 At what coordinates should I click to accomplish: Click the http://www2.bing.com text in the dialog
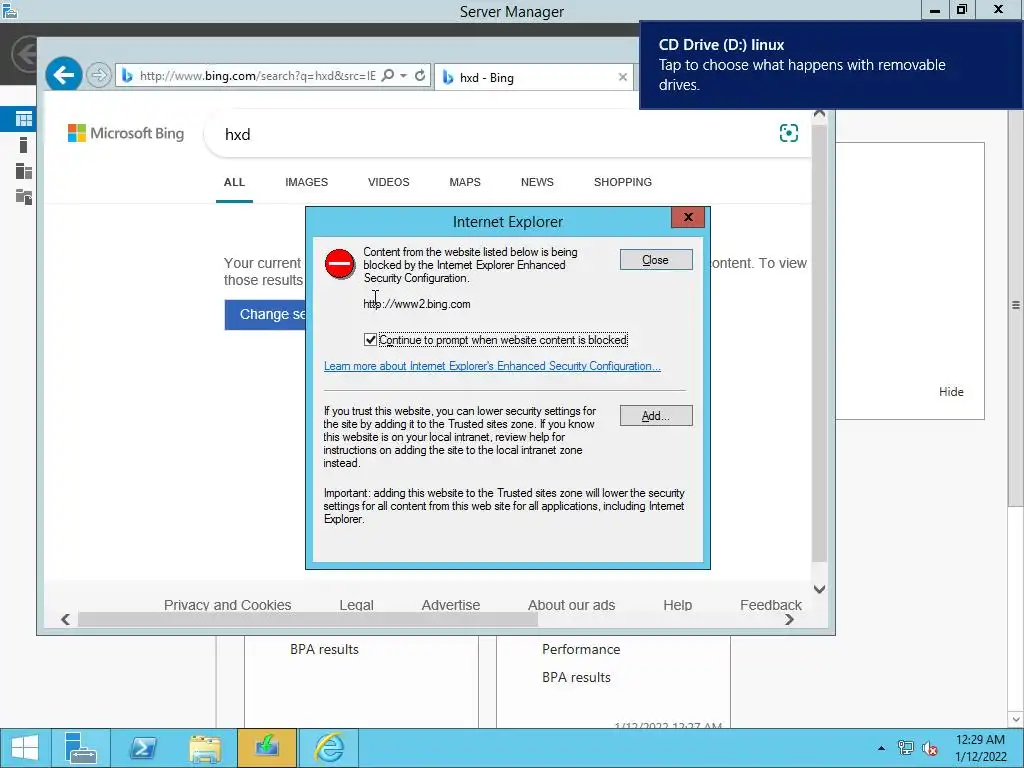tap(417, 304)
